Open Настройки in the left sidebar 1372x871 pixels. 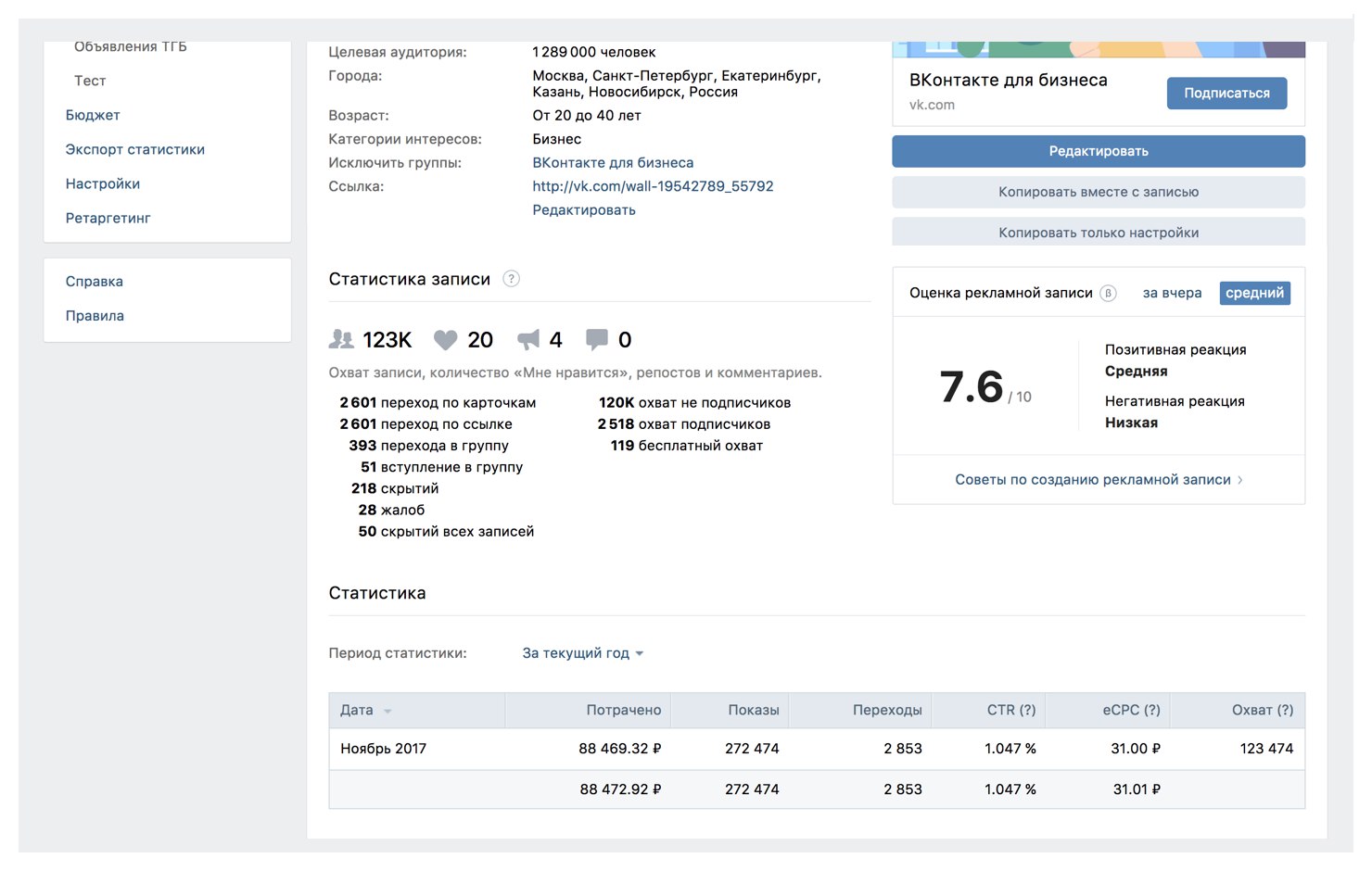103,183
